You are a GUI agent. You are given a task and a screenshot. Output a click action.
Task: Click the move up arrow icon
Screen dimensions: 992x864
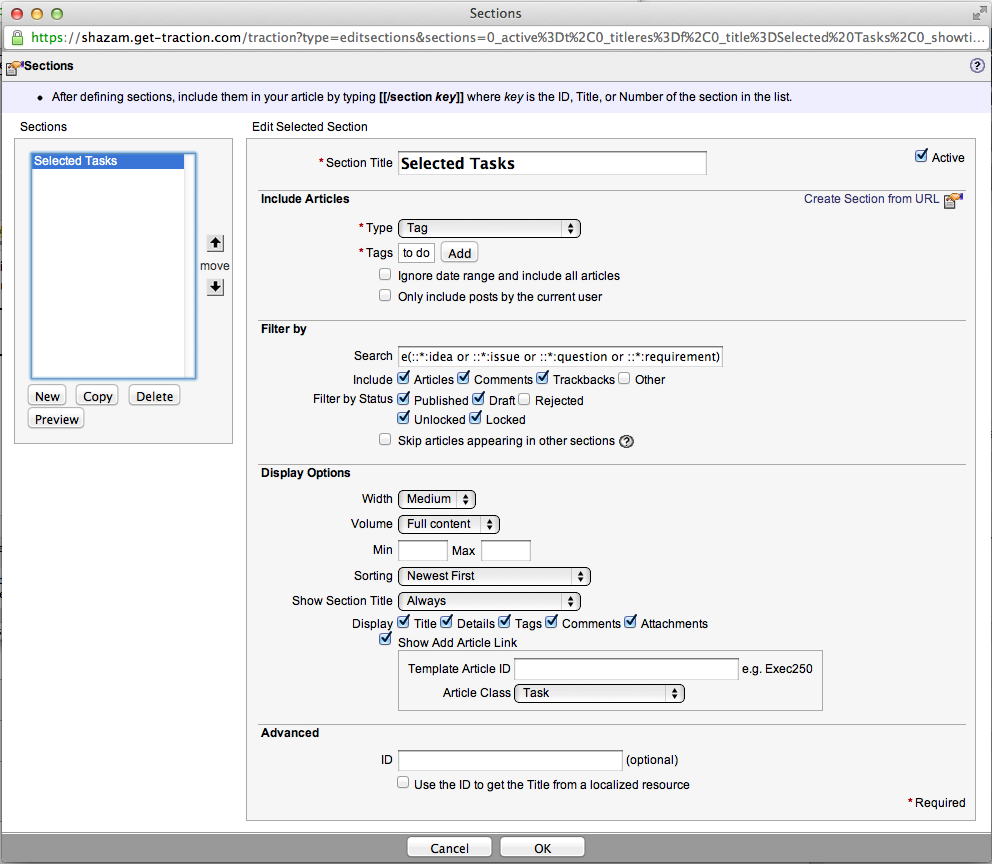pyautogui.click(x=215, y=243)
